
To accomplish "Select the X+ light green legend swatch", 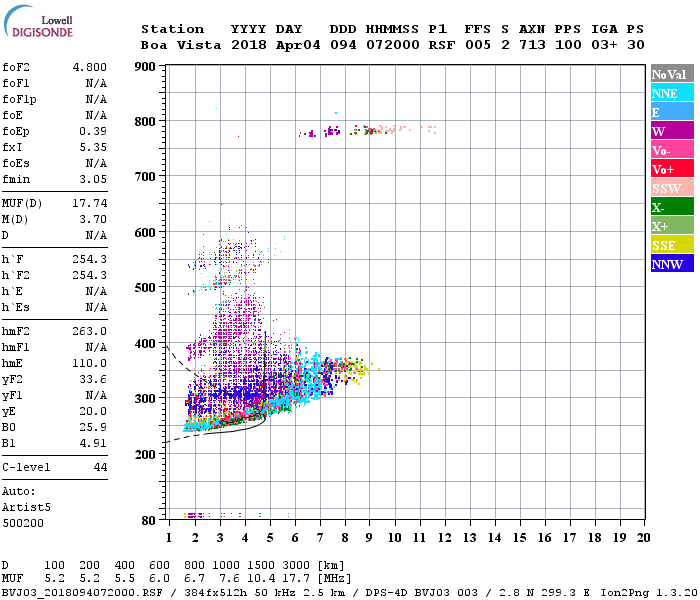I will [x=672, y=225].
